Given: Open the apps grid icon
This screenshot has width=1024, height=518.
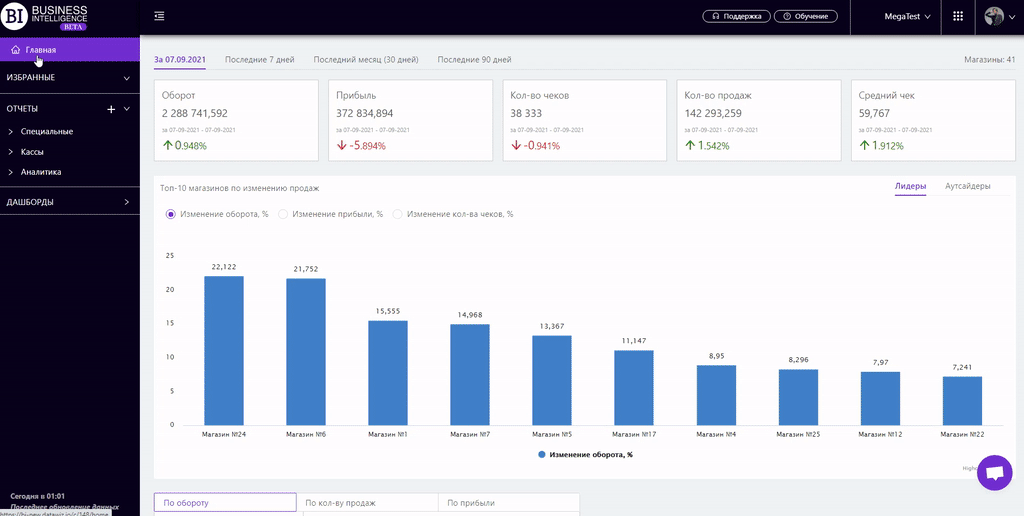Looking at the screenshot, I should click(958, 17).
